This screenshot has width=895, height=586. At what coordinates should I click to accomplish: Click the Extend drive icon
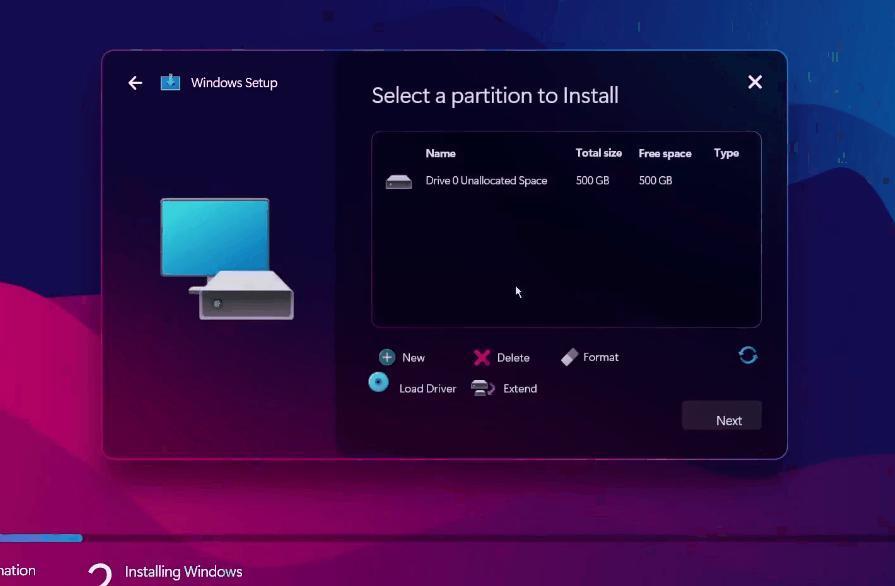(x=483, y=388)
